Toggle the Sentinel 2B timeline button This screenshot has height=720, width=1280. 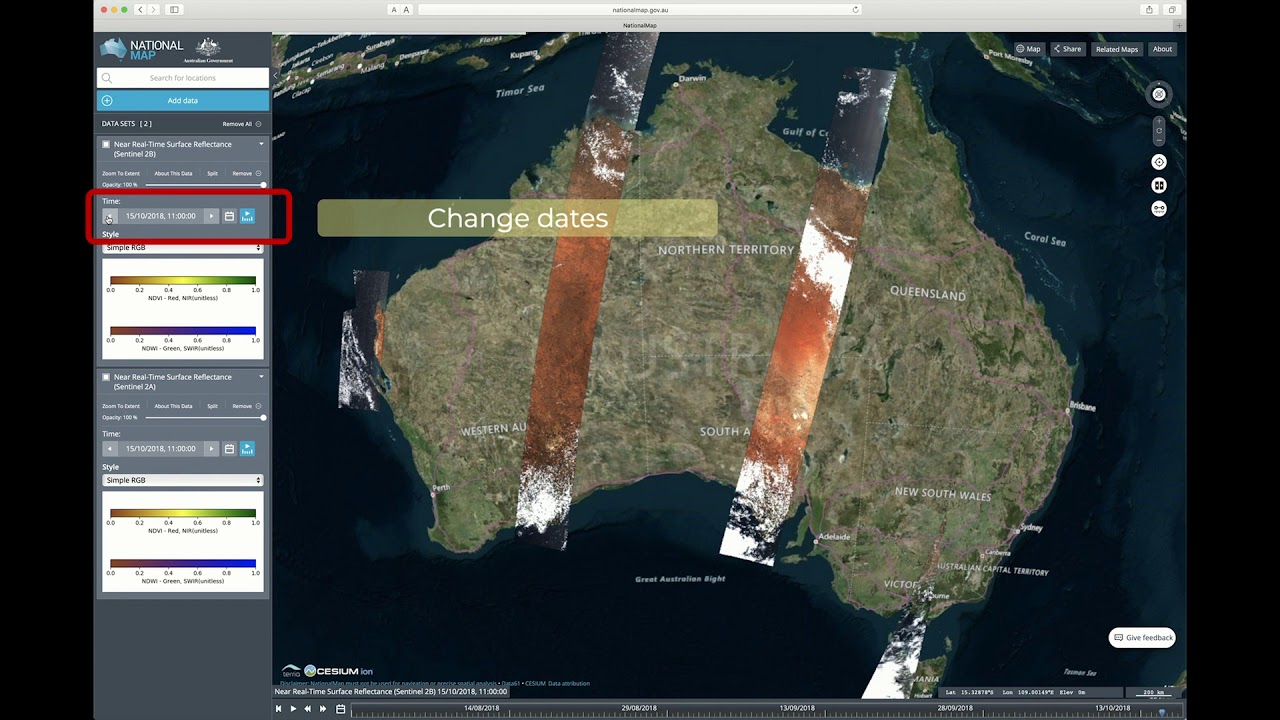pyautogui.click(x=247, y=216)
